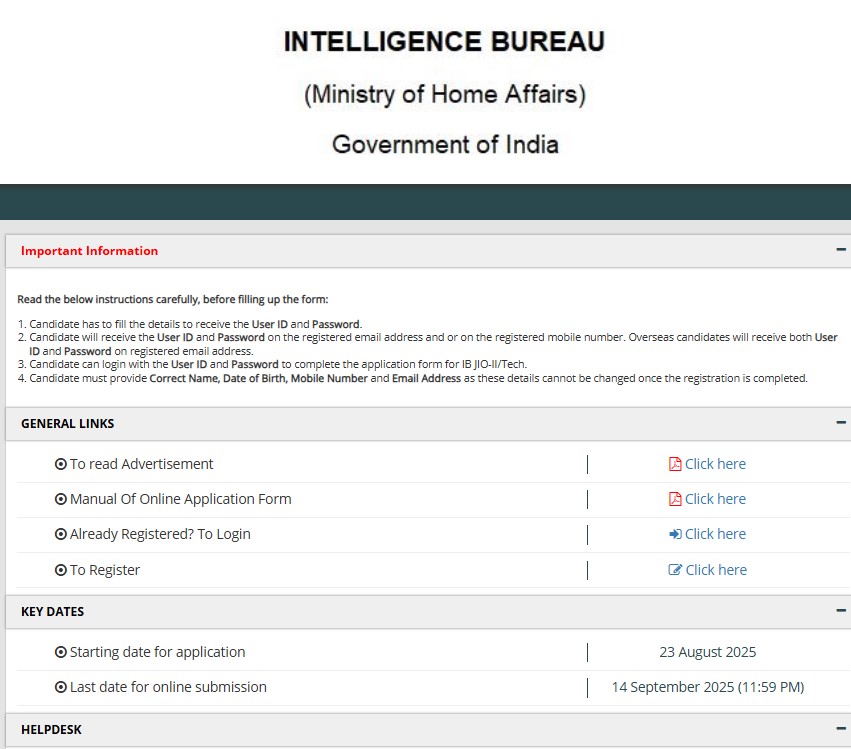Collapse the GENERAL LINKS section
Image resolution: width=851 pixels, height=749 pixels.
click(x=841, y=423)
